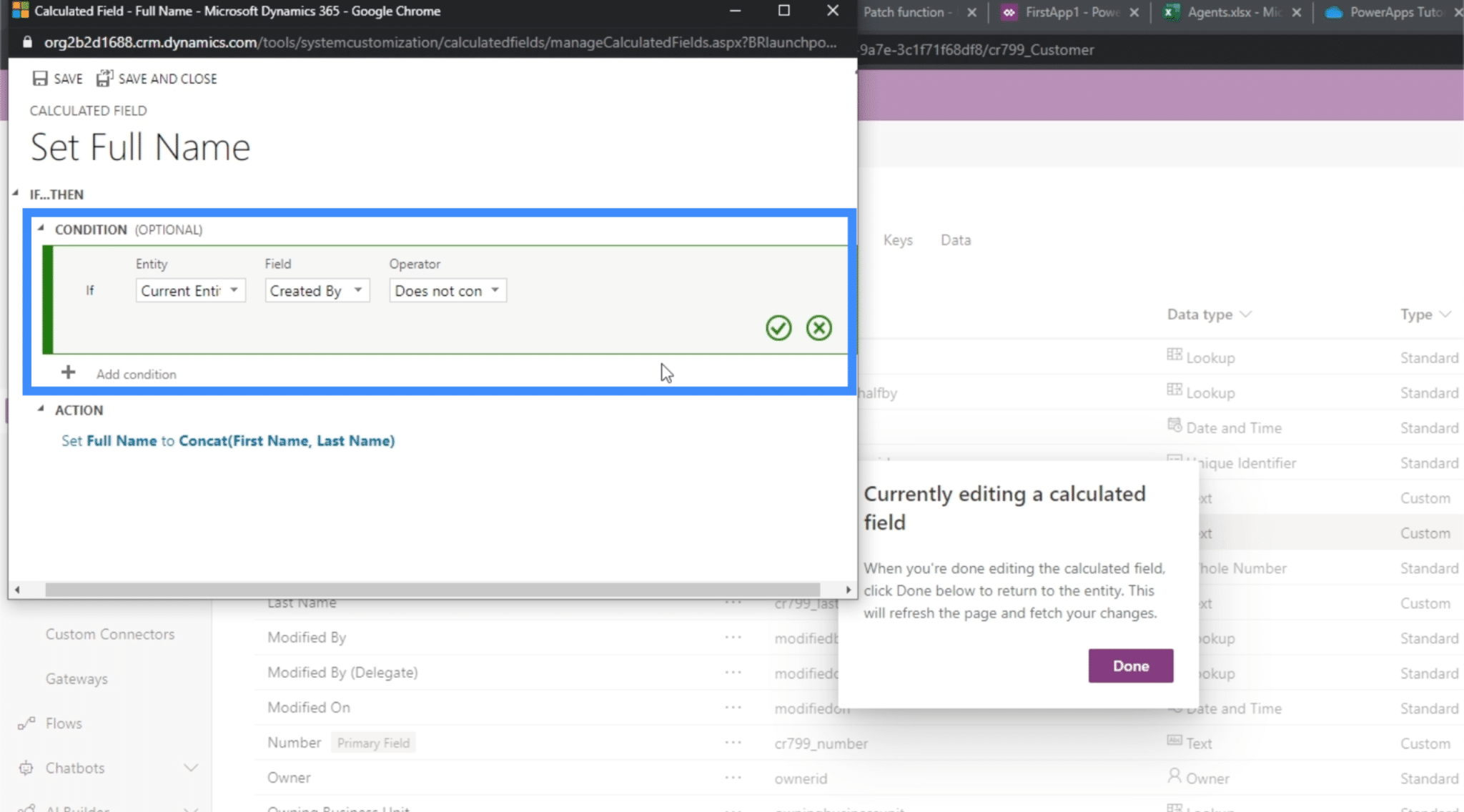Open more options for Owner row

[733, 778]
